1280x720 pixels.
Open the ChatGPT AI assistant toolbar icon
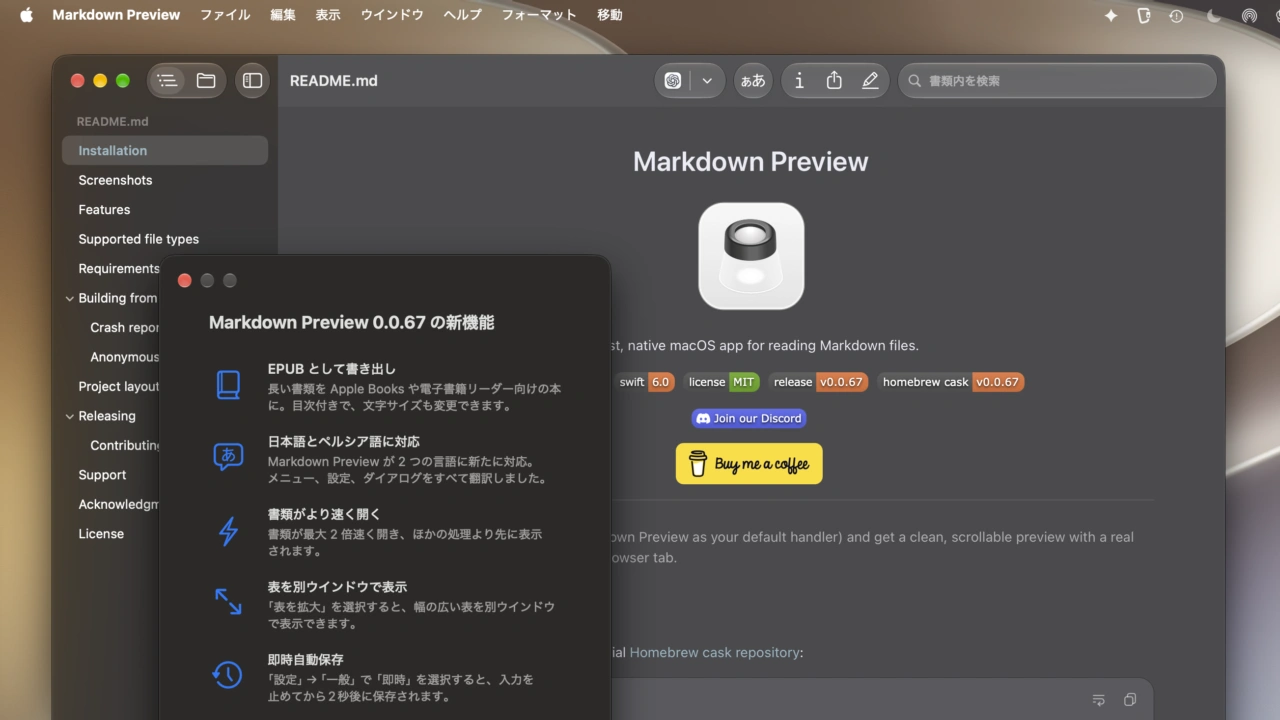(x=673, y=81)
